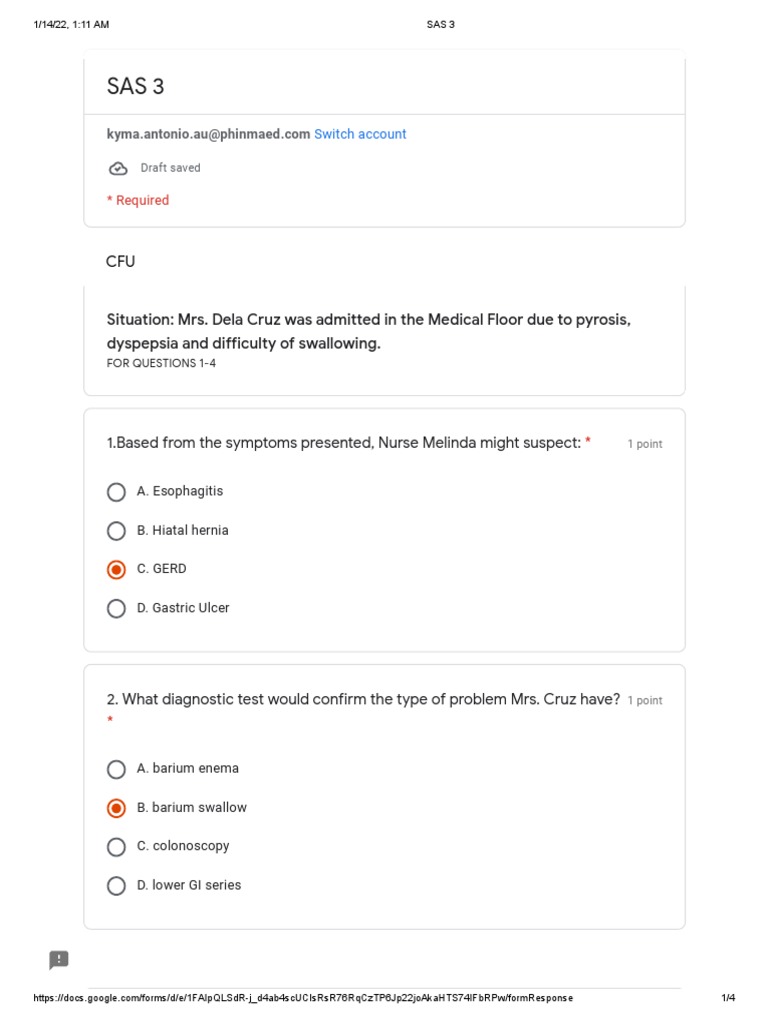Viewport: 768px width, 1024px height.
Task: Open the report problem feedback icon
Action: click(x=59, y=960)
